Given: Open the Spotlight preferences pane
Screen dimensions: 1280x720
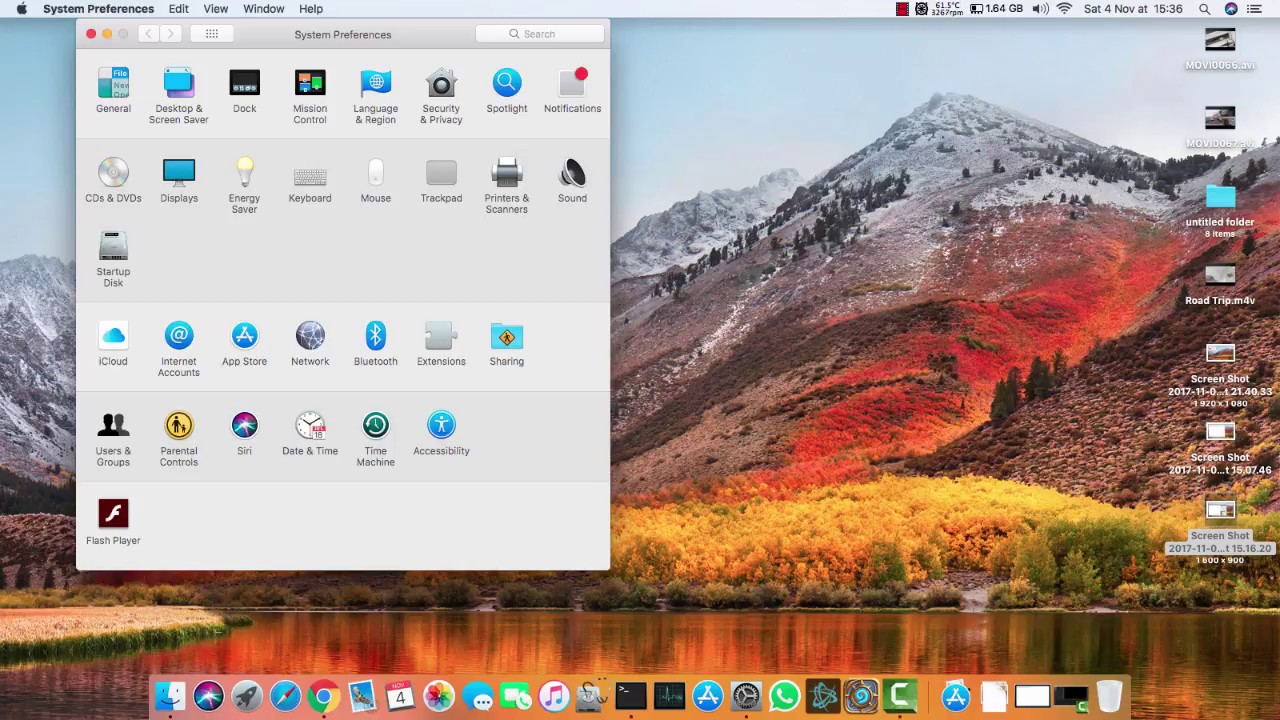Looking at the screenshot, I should 507,90.
